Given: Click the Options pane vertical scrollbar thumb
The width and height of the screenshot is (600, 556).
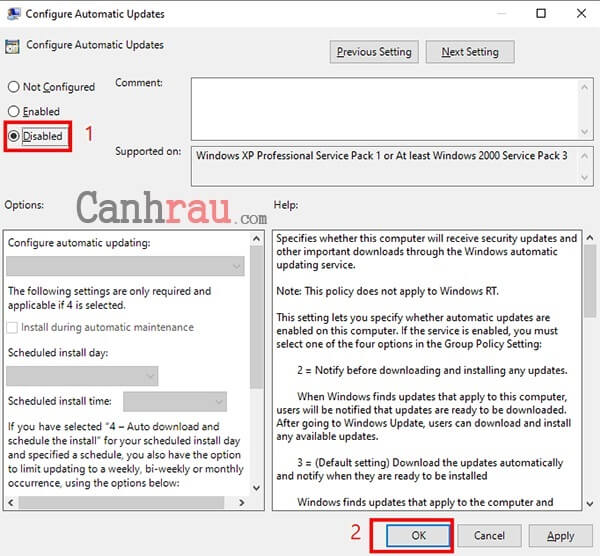Looking at the screenshot, I should 256,317.
